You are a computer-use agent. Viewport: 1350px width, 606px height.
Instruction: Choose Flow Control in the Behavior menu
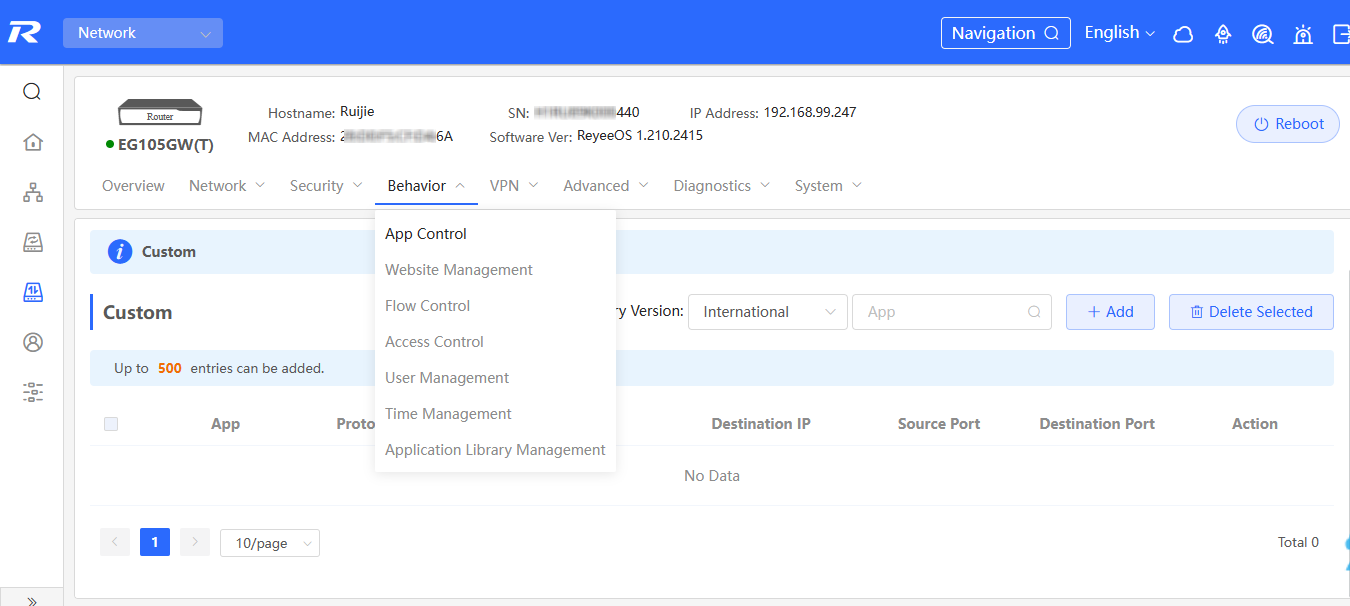427,306
